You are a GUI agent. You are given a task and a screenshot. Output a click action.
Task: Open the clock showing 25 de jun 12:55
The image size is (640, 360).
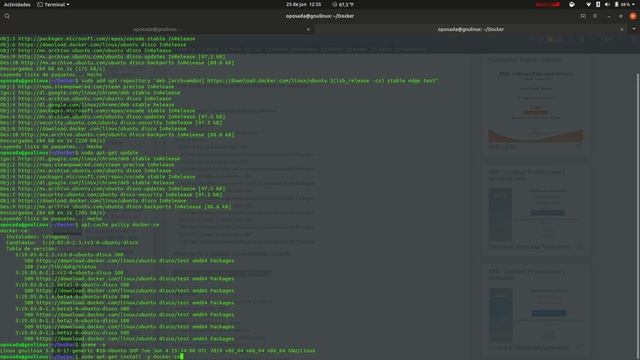[x=303, y=4]
